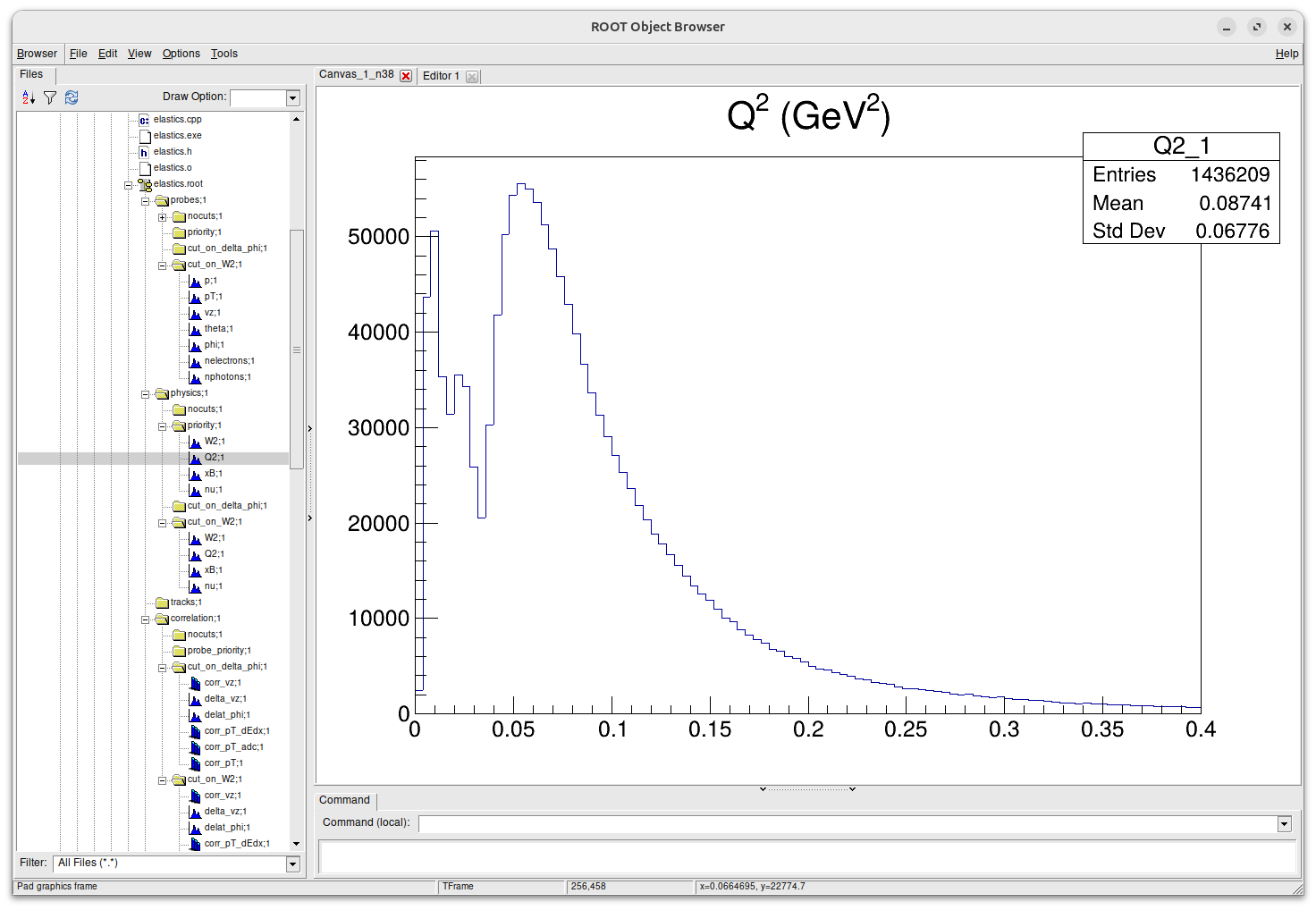
Task: Select the corr_pT_adc;1 entry
Action: (x=233, y=747)
